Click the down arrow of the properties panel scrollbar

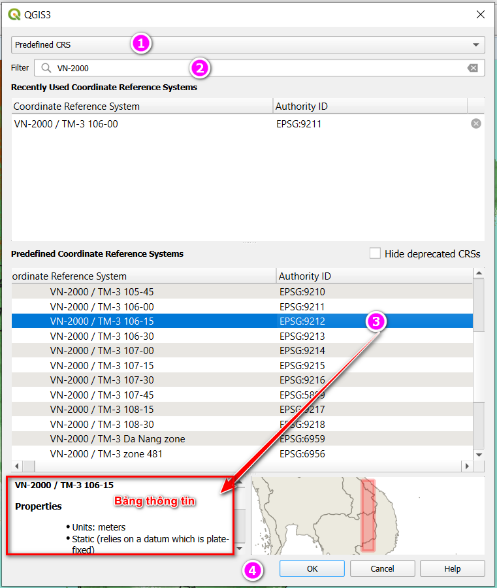(239, 549)
